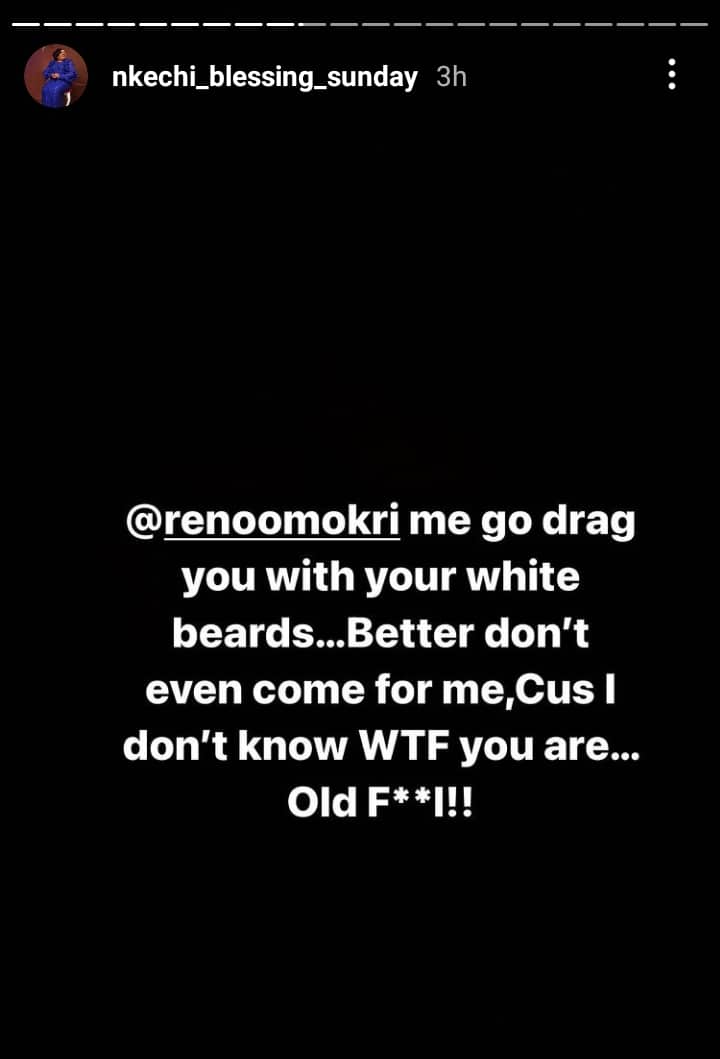The width and height of the screenshot is (720, 1059).
Task: Tap the second story progress segment
Action: (58, 24)
